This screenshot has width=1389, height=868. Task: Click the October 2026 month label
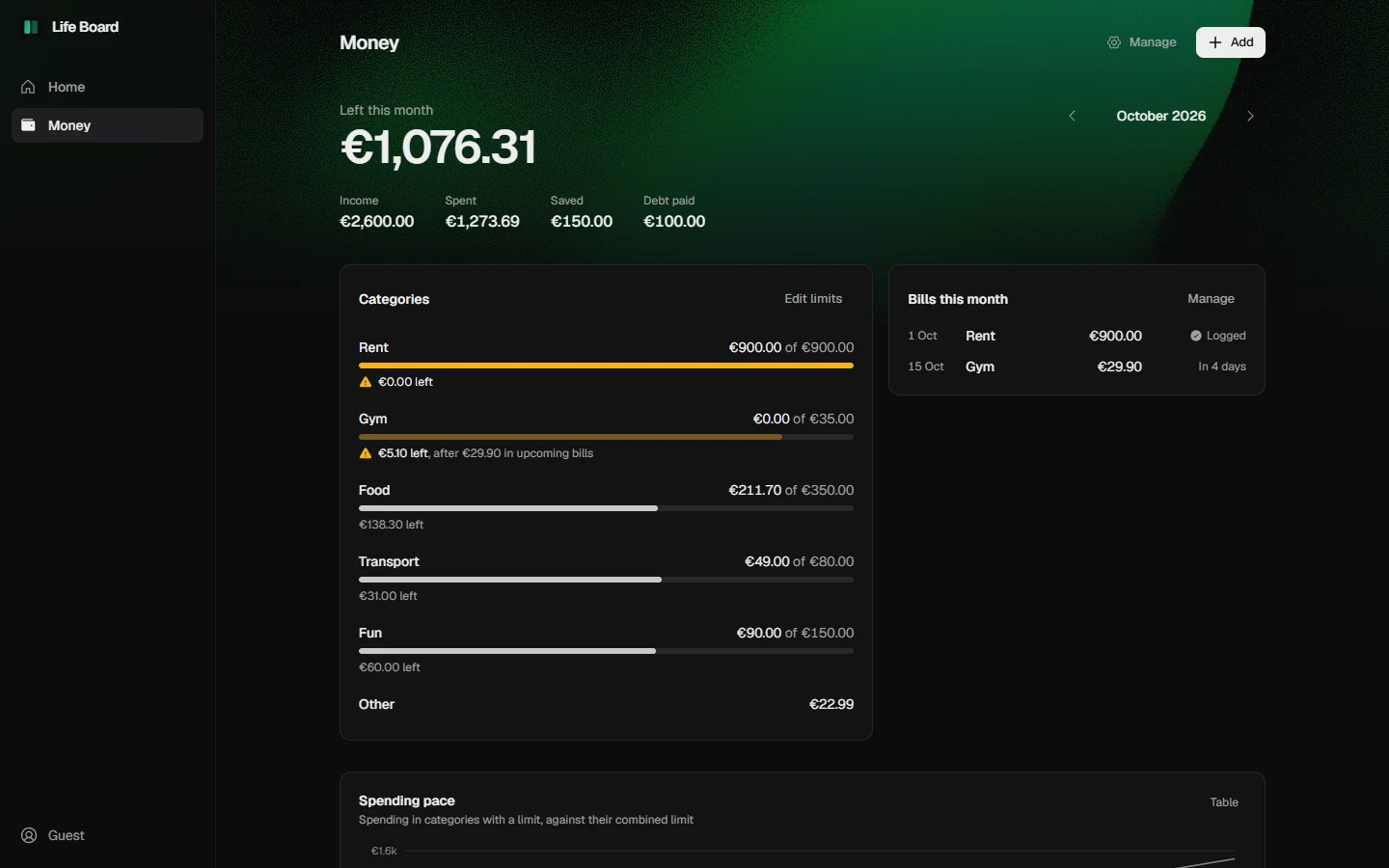click(1160, 116)
